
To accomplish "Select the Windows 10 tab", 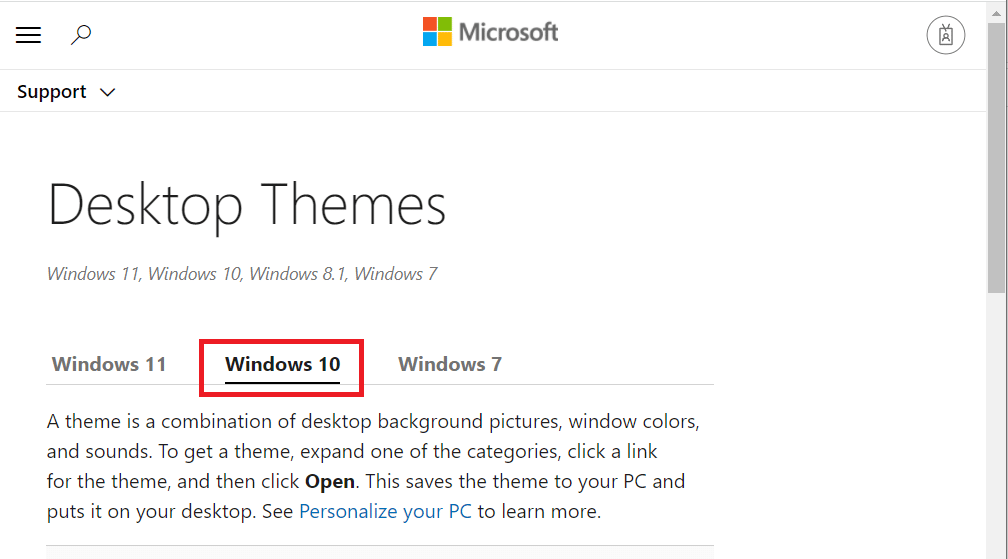I will (282, 364).
